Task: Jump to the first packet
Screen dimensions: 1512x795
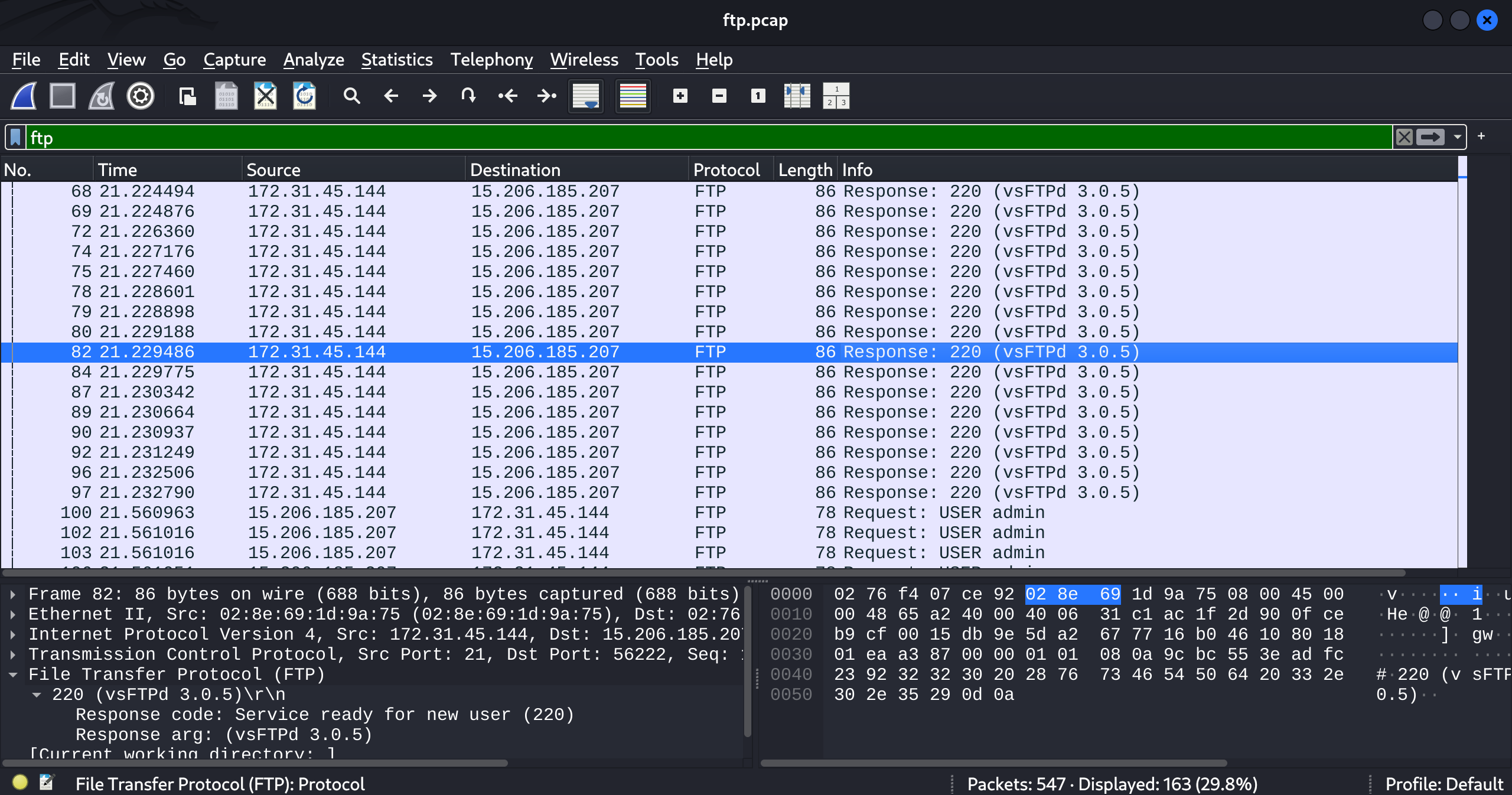Action: tap(508, 96)
